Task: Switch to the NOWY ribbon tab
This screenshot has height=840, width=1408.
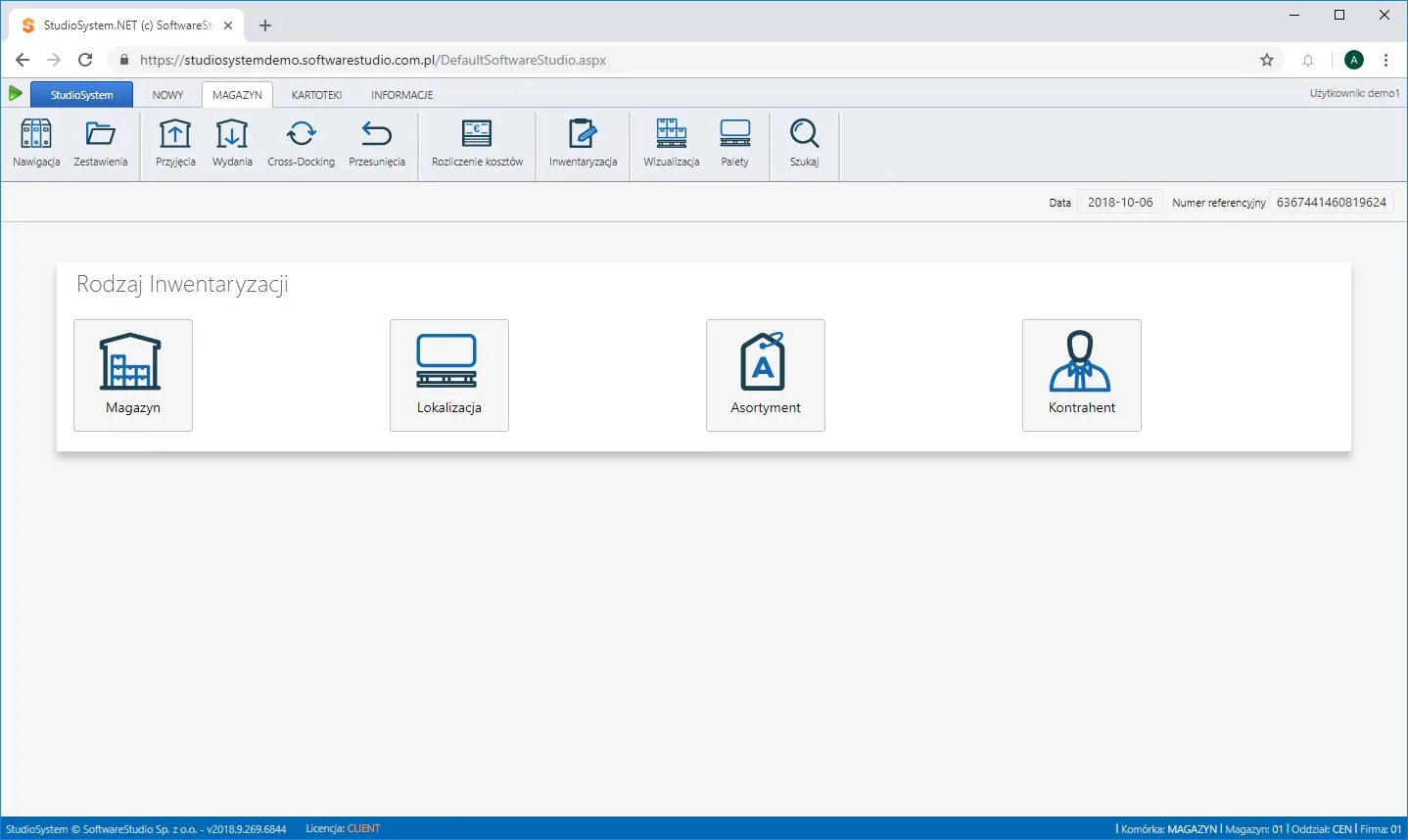Action: [167, 95]
